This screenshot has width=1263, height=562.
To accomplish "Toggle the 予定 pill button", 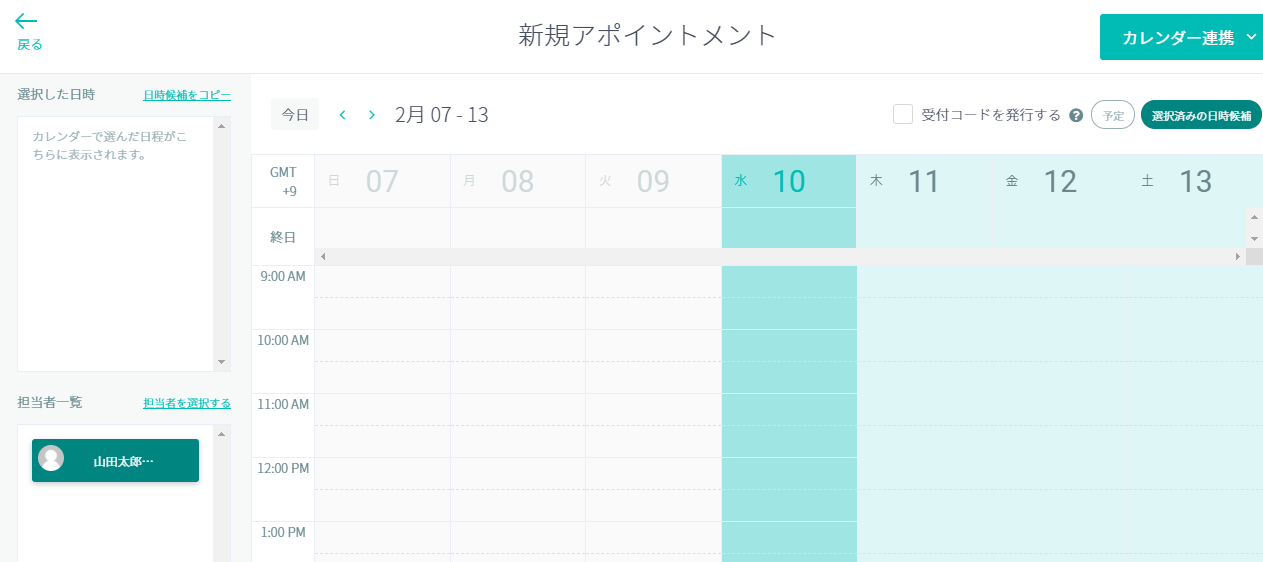I will coord(1113,115).
